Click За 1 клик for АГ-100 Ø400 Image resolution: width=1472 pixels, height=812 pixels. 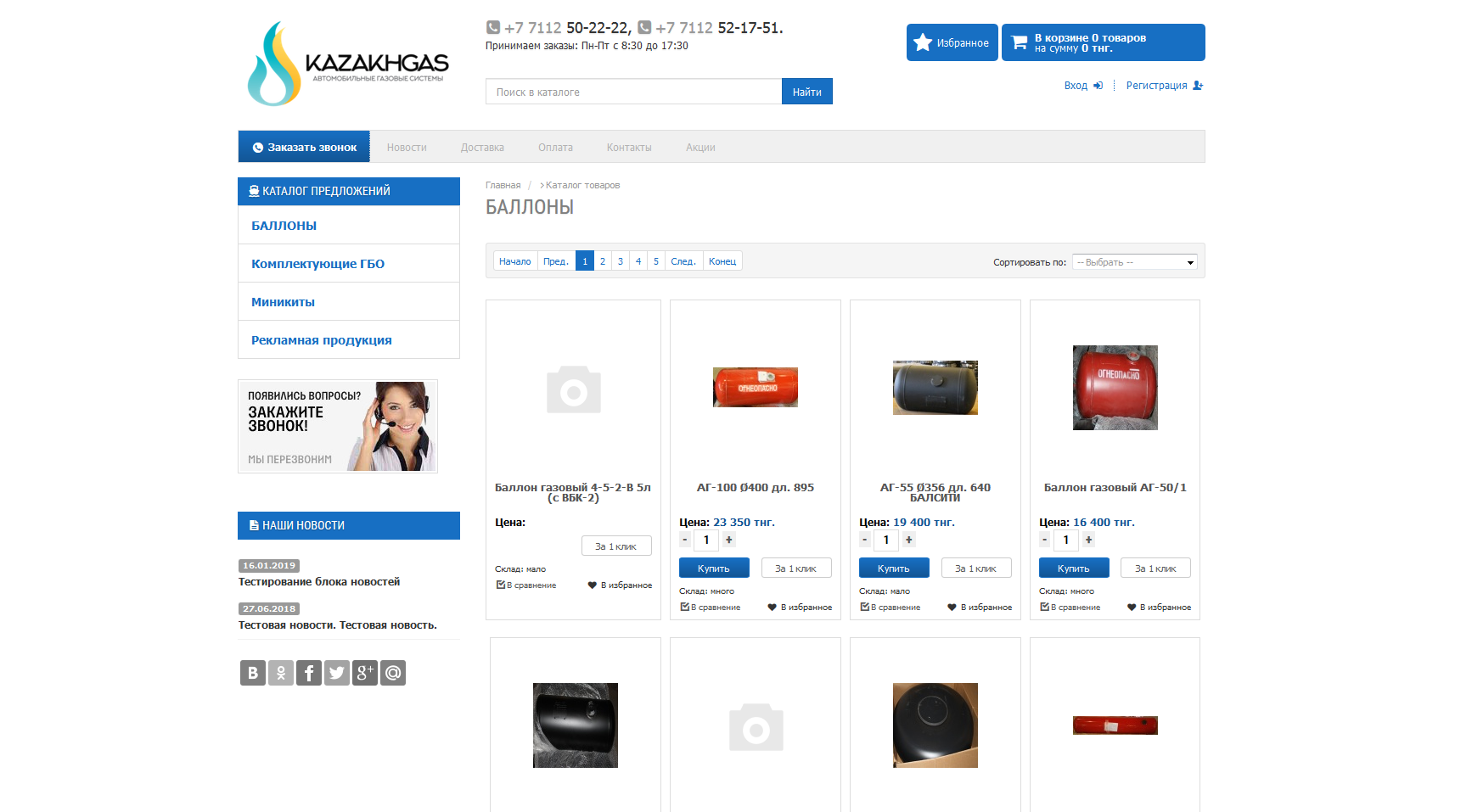(796, 568)
